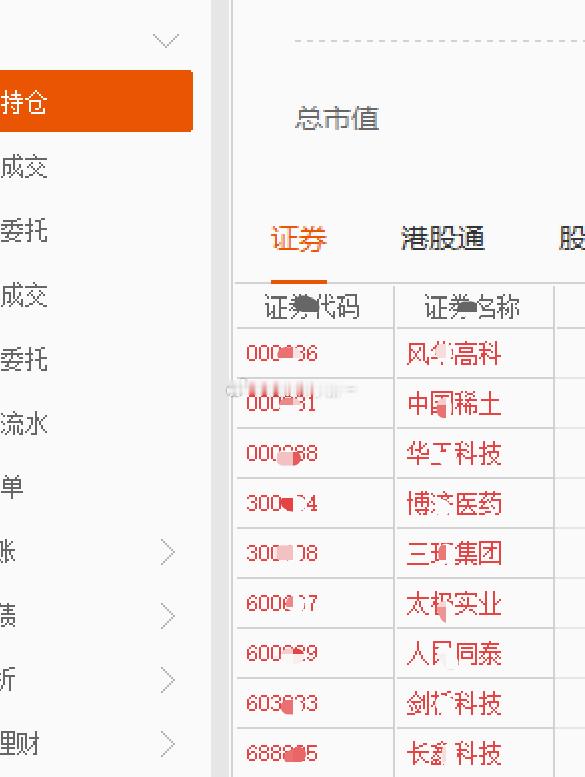Open the 委托 item directly above 流水
Viewport: 585px width, 777px height.
tap(24, 360)
